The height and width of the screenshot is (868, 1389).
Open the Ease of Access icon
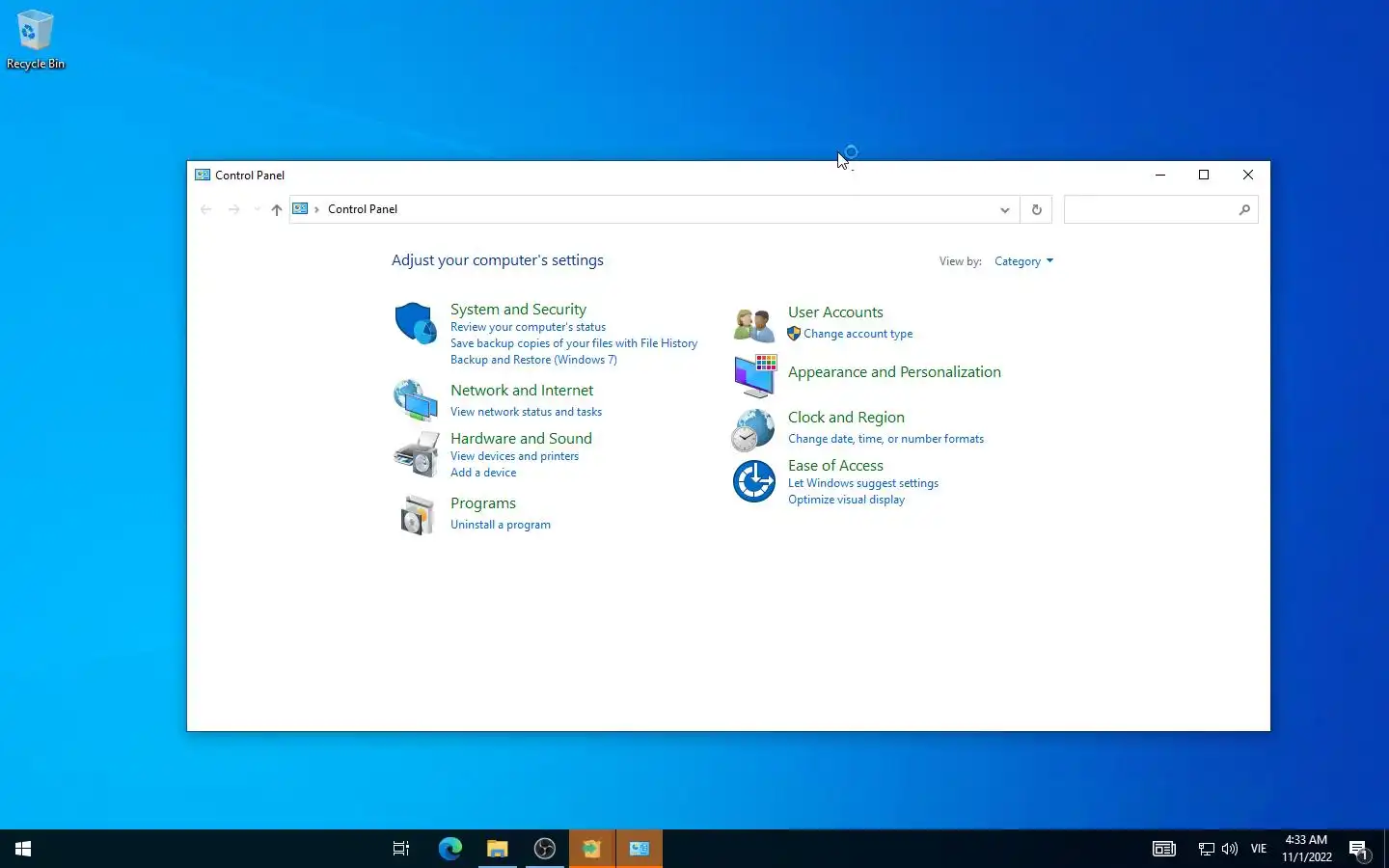[753, 481]
